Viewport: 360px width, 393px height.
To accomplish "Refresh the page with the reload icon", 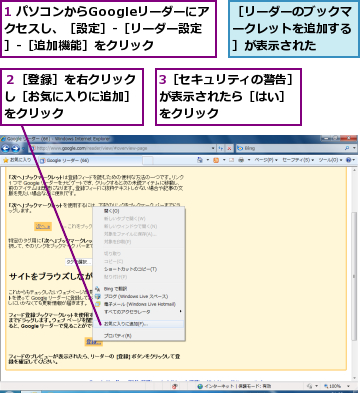I will coord(221,148).
